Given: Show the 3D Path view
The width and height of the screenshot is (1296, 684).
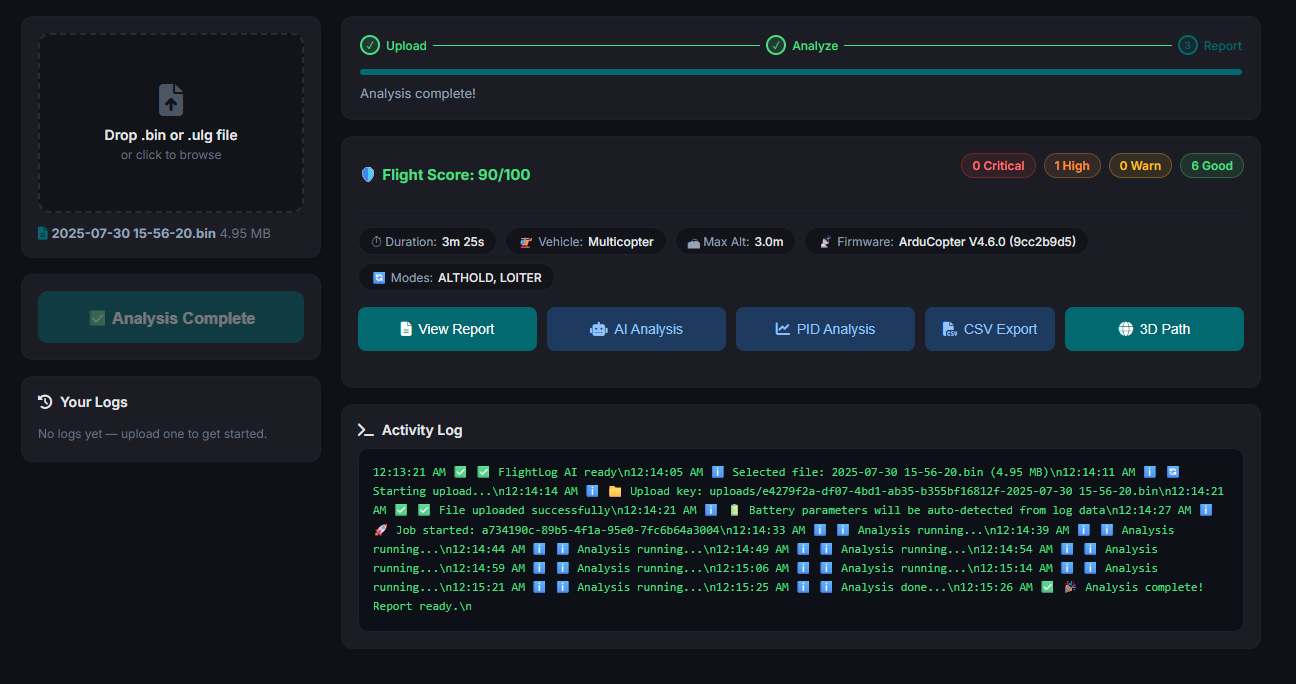Looking at the screenshot, I should pyautogui.click(x=1154, y=329).
